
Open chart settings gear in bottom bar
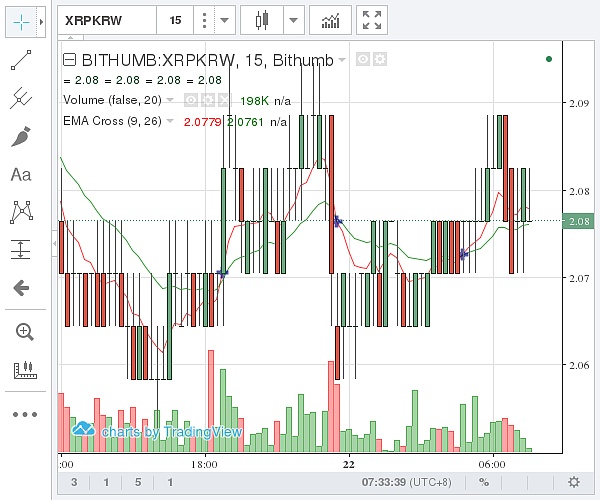(x=574, y=482)
